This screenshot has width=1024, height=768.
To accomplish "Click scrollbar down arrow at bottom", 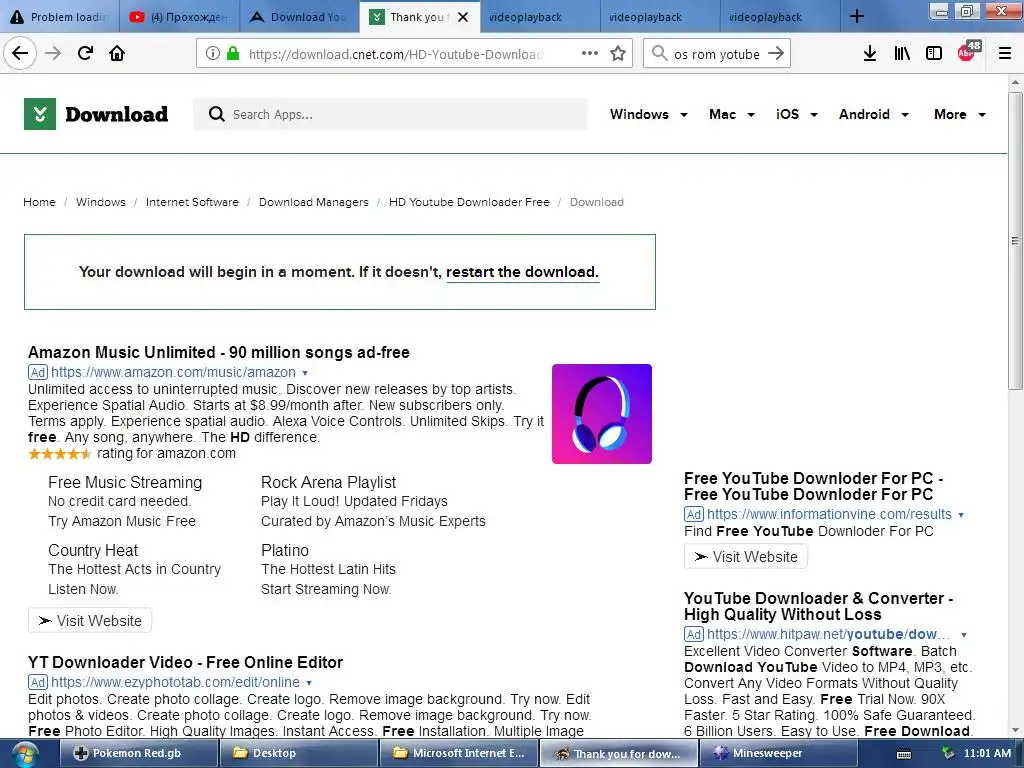I will coord(1015,731).
